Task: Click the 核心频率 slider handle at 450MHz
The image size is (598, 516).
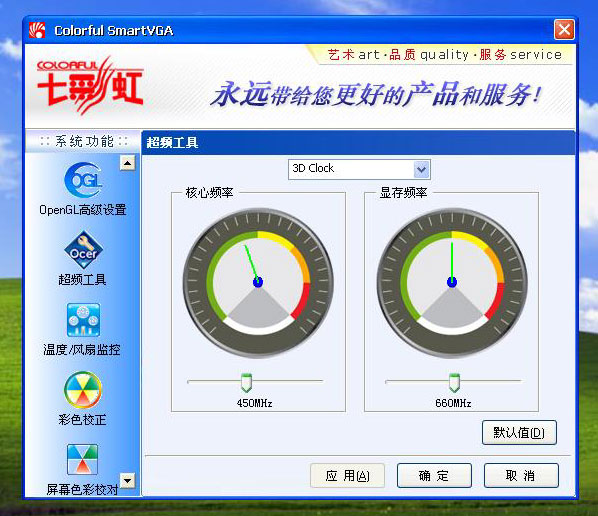Action: tap(246, 383)
